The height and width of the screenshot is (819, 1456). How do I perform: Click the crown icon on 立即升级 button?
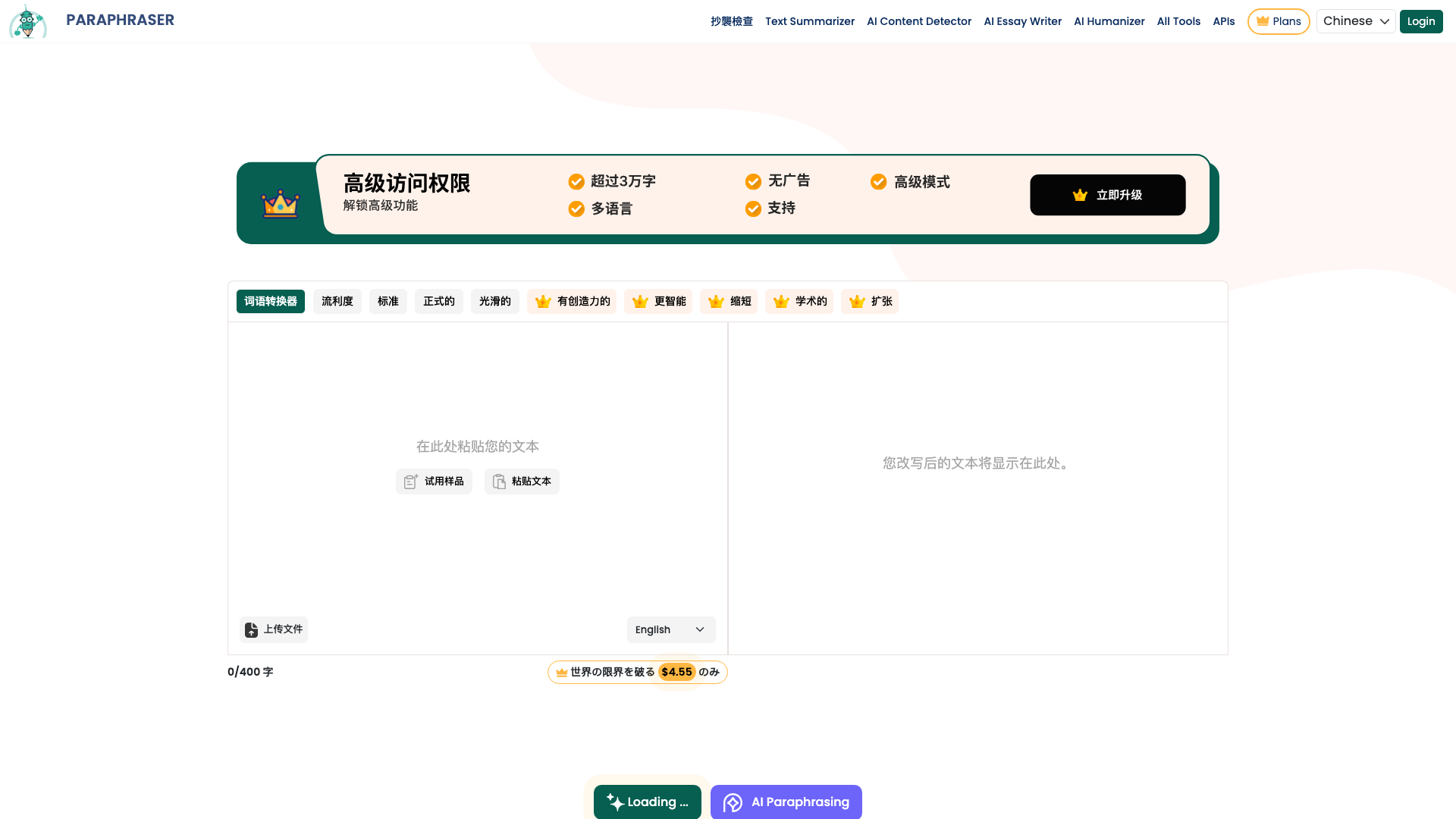[1080, 195]
